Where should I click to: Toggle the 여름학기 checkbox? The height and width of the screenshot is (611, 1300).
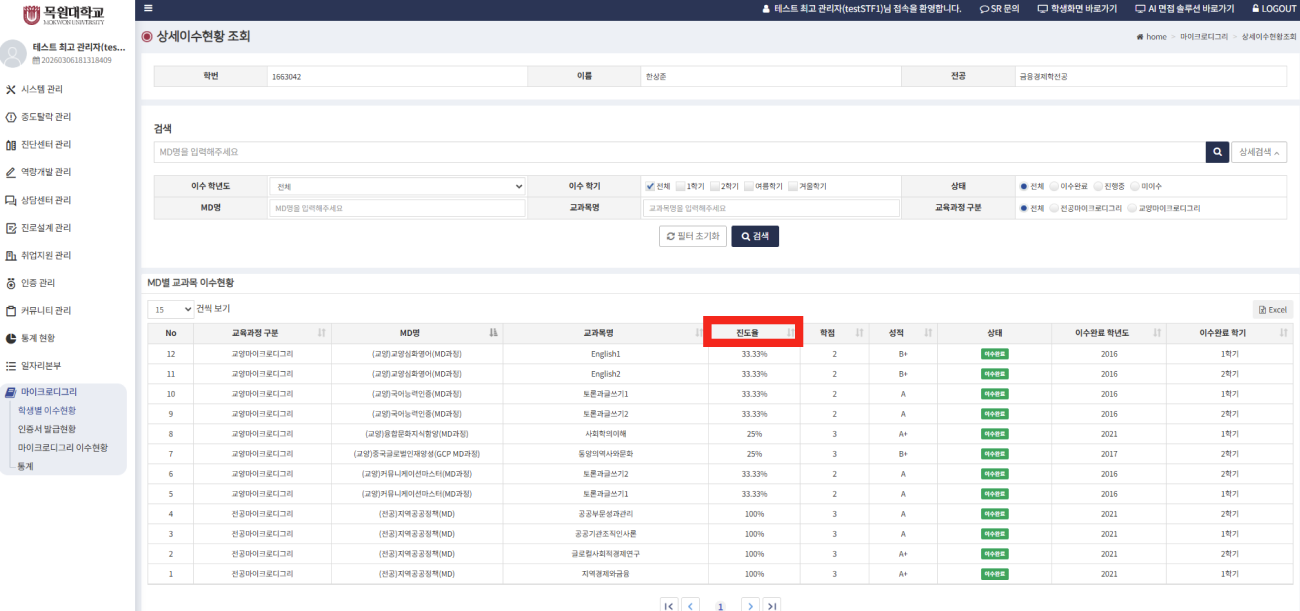(x=749, y=186)
